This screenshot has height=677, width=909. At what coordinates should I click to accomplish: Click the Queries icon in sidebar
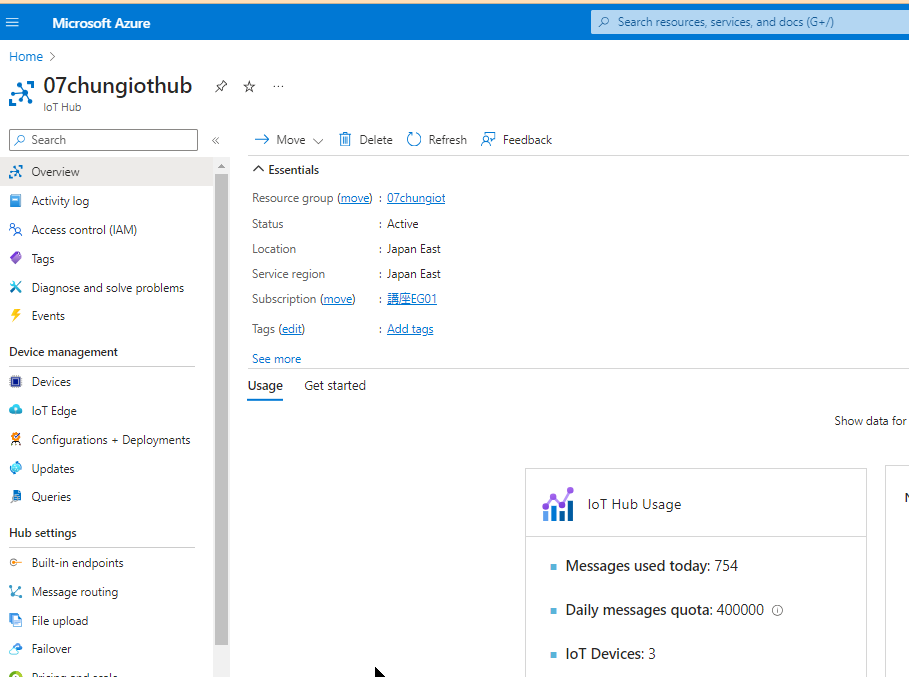tap(16, 496)
